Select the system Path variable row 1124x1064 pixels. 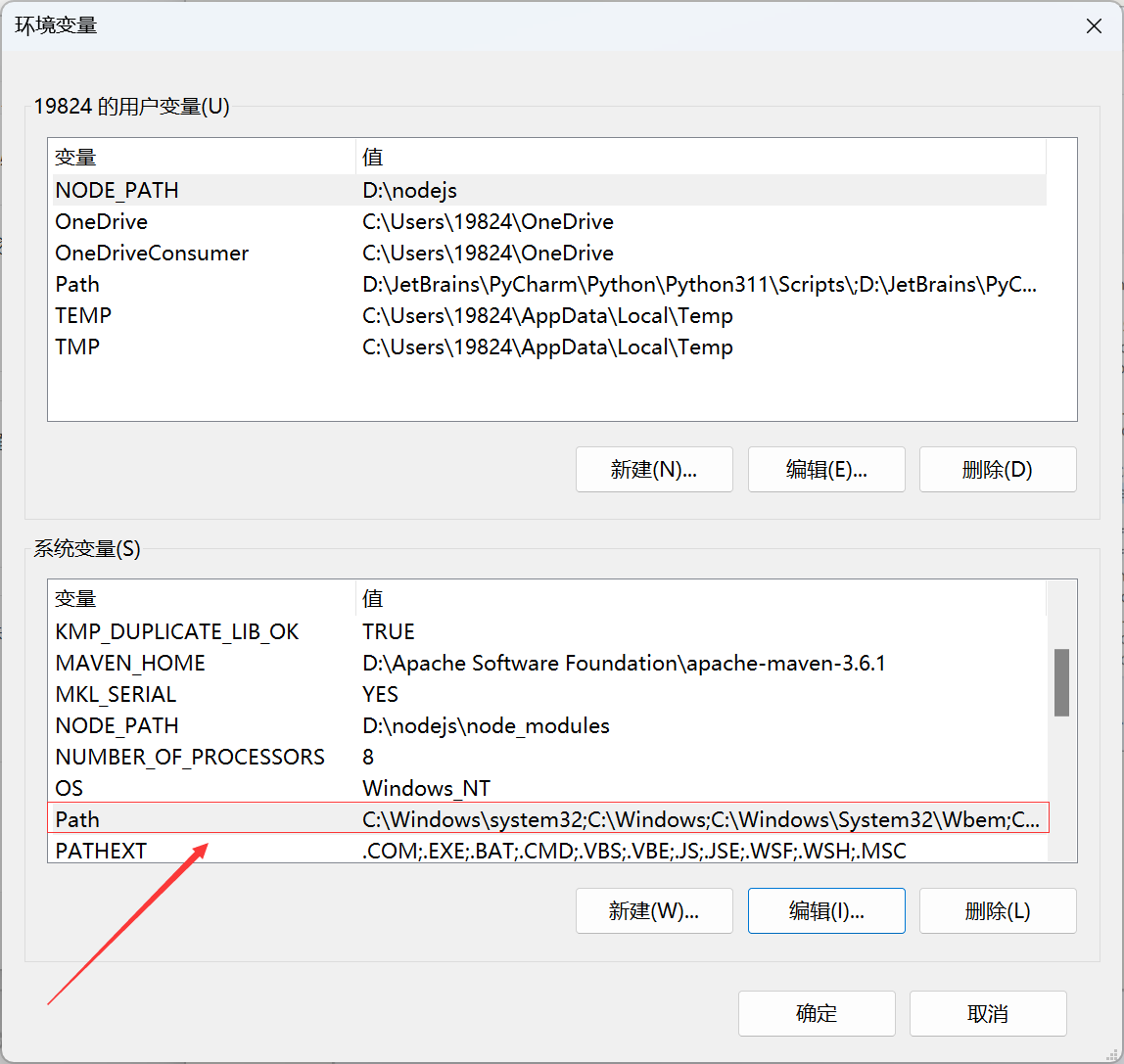tap(549, 819)
